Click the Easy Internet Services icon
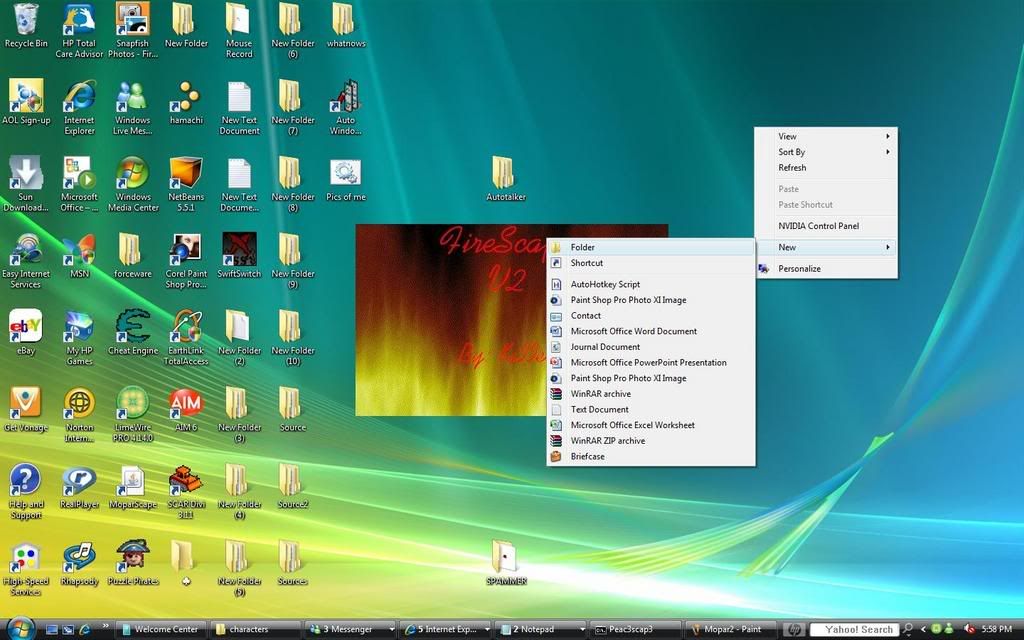This screenshot has height=640, width=1024. pos(25,261)
